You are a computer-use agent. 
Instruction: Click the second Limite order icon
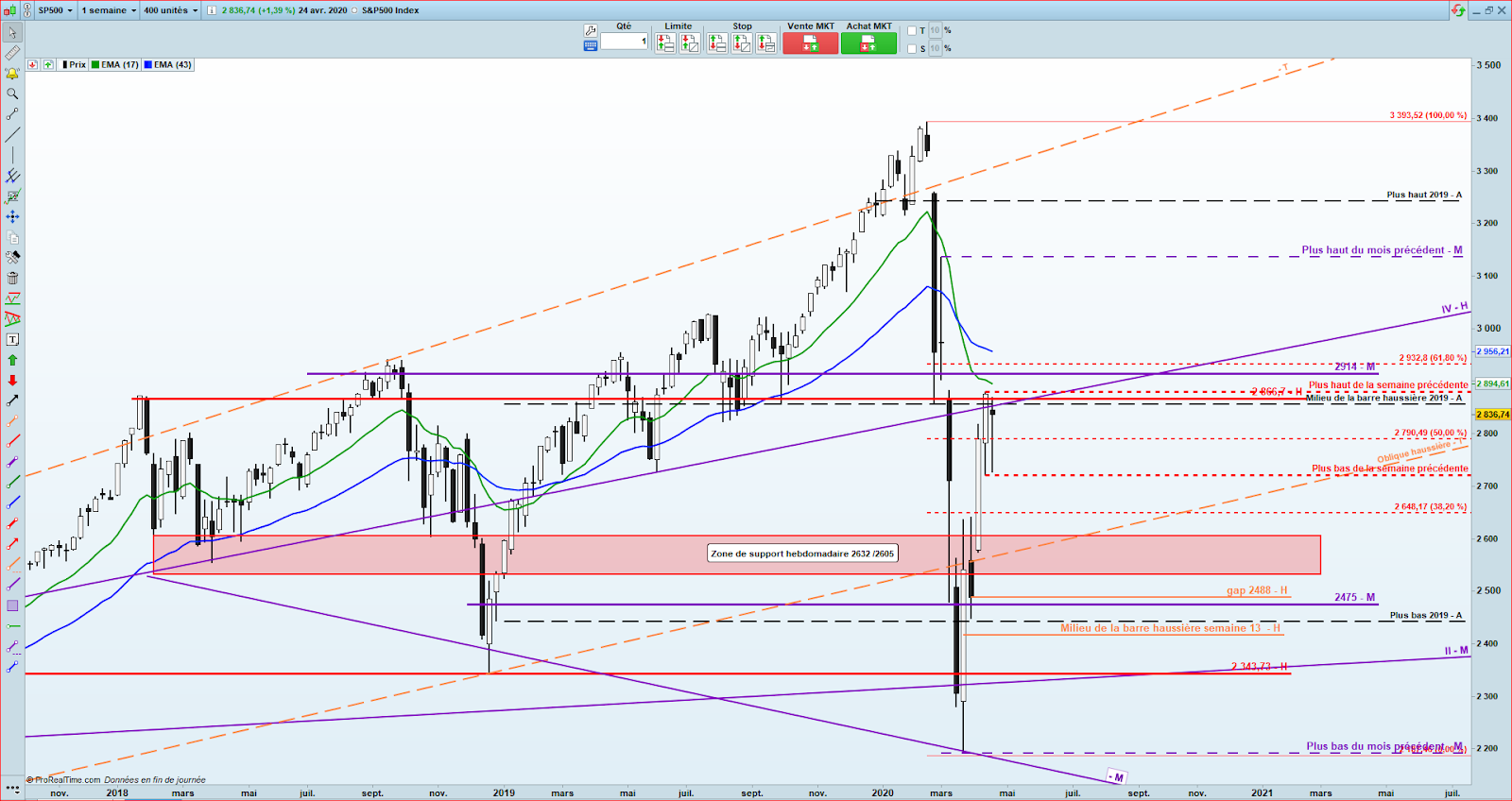point(690,43)
